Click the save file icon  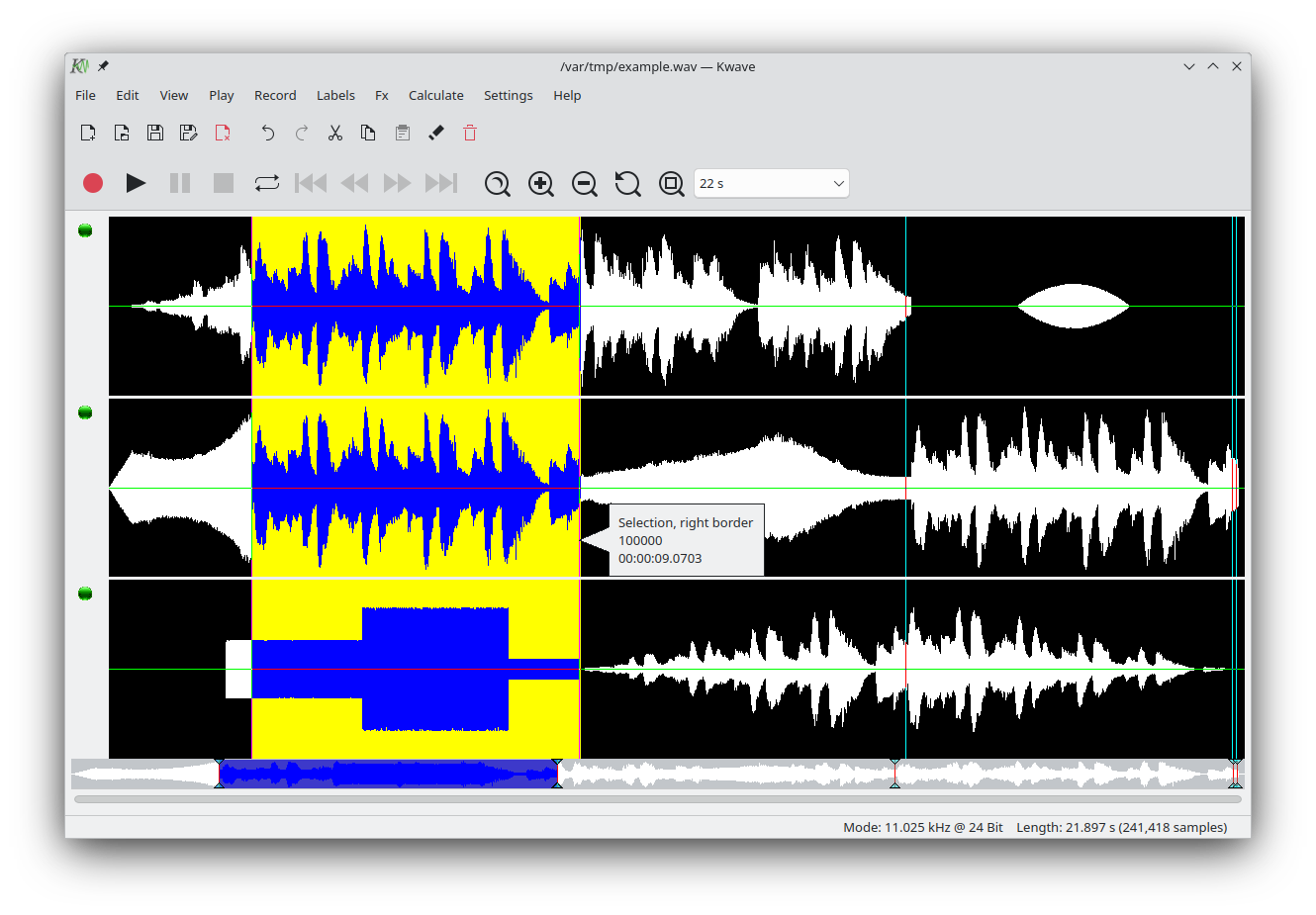click(x=155, y=133)
